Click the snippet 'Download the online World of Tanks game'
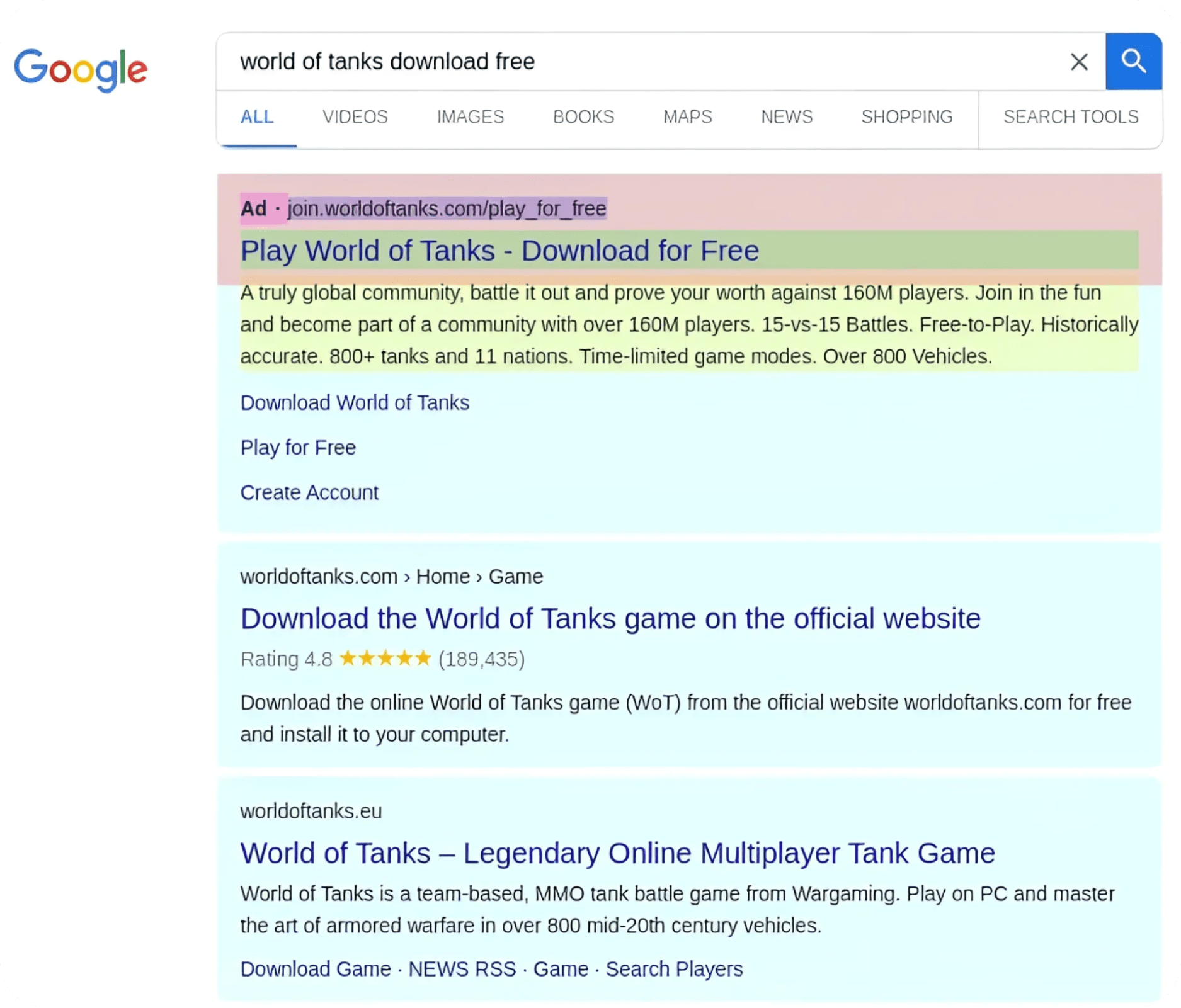 (x=686, y=718)
